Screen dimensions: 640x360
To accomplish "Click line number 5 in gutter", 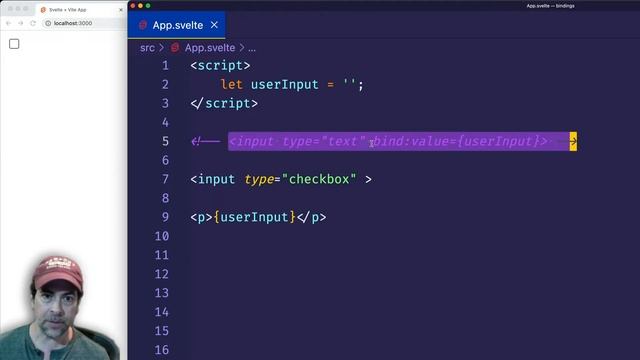I will tap(165, 141).
